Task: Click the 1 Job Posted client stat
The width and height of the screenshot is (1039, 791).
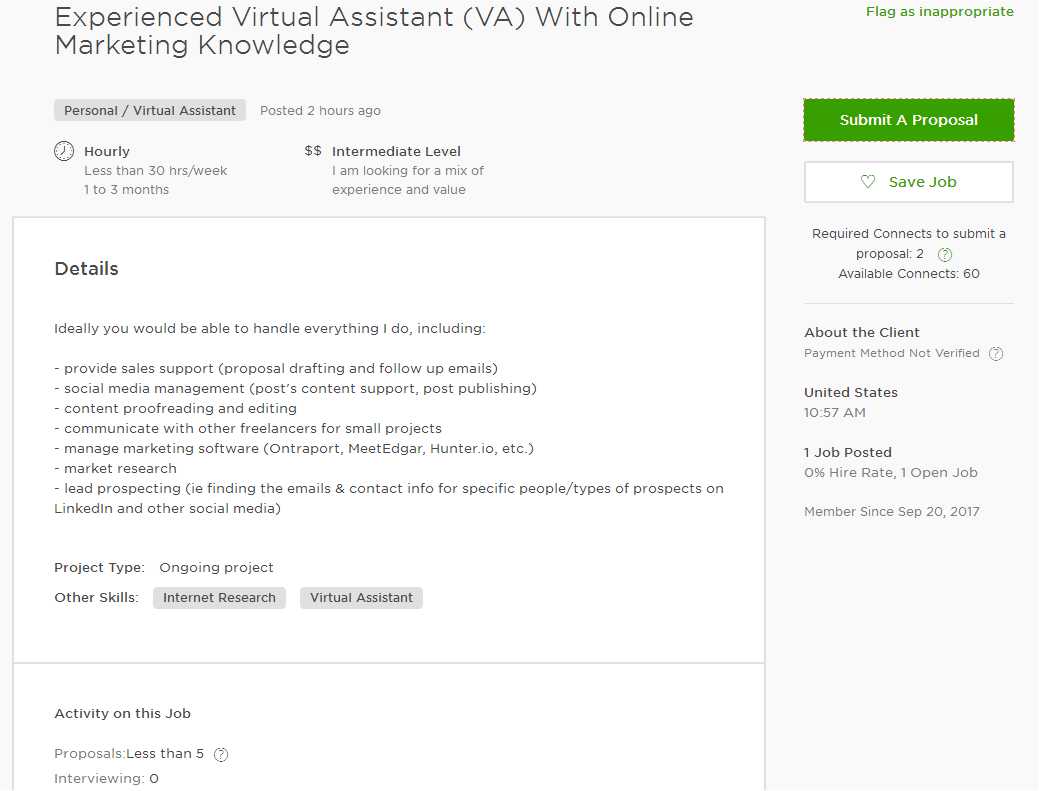Action: [x=848, y=452]
